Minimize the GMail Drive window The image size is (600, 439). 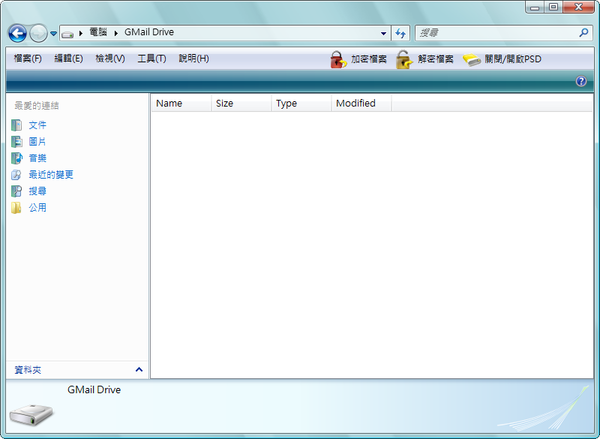535,7
